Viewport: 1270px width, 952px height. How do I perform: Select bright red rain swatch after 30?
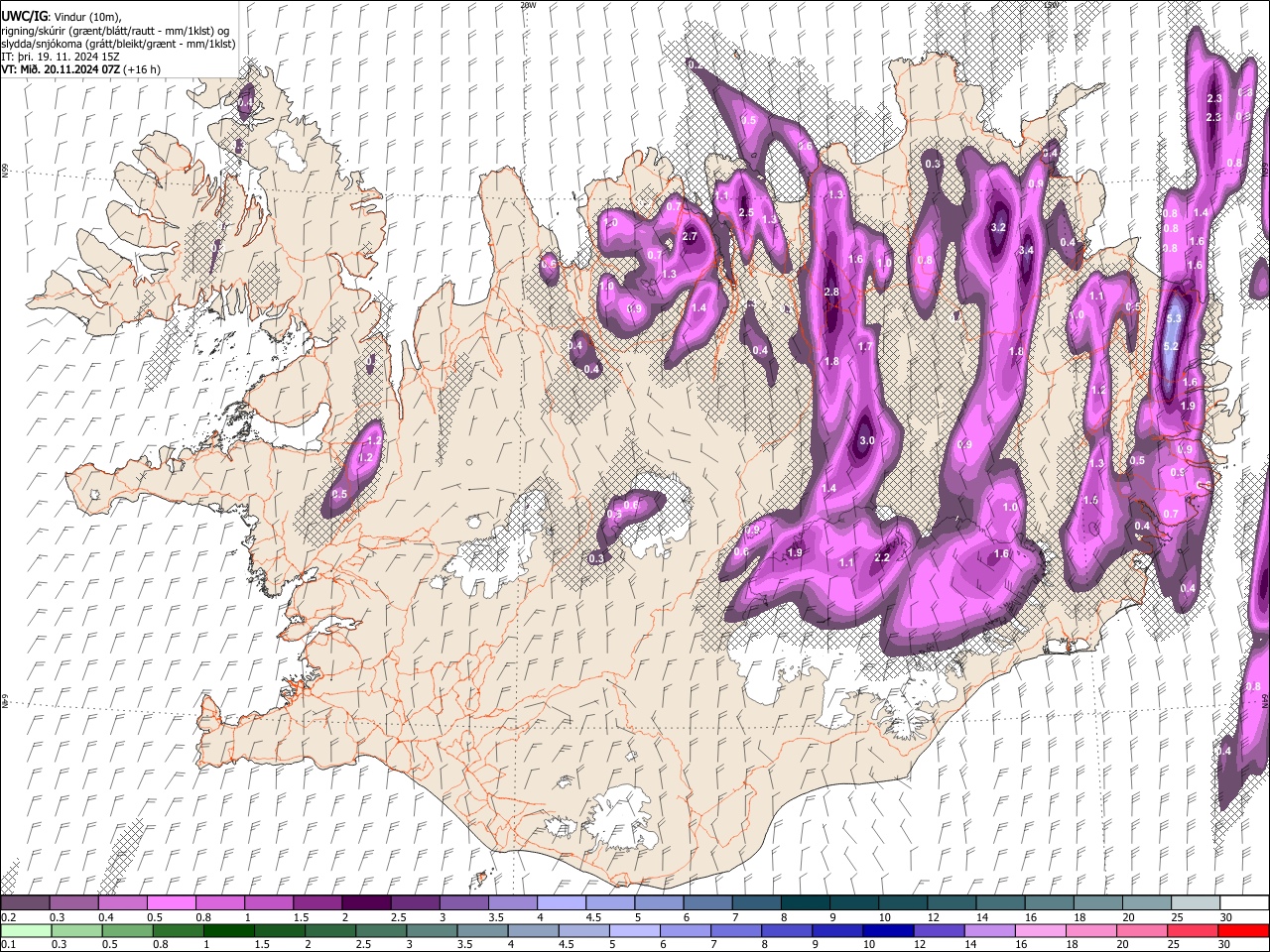coord(1242,930)
